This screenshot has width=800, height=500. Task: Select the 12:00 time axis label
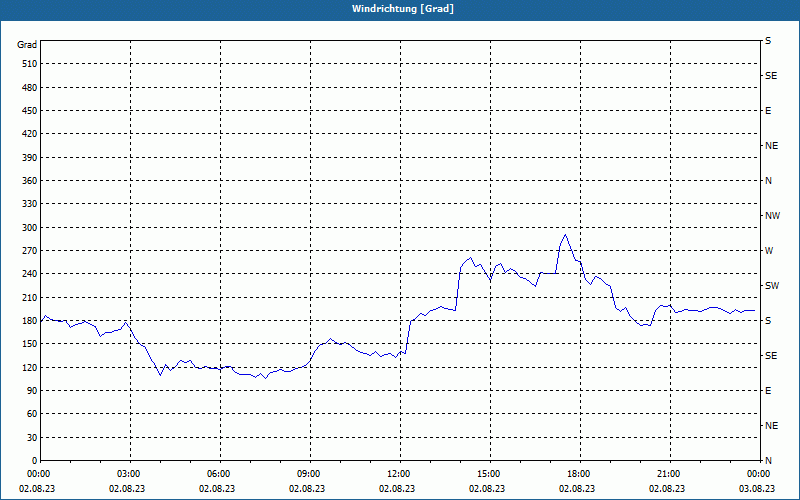click(x=399, y=474)
